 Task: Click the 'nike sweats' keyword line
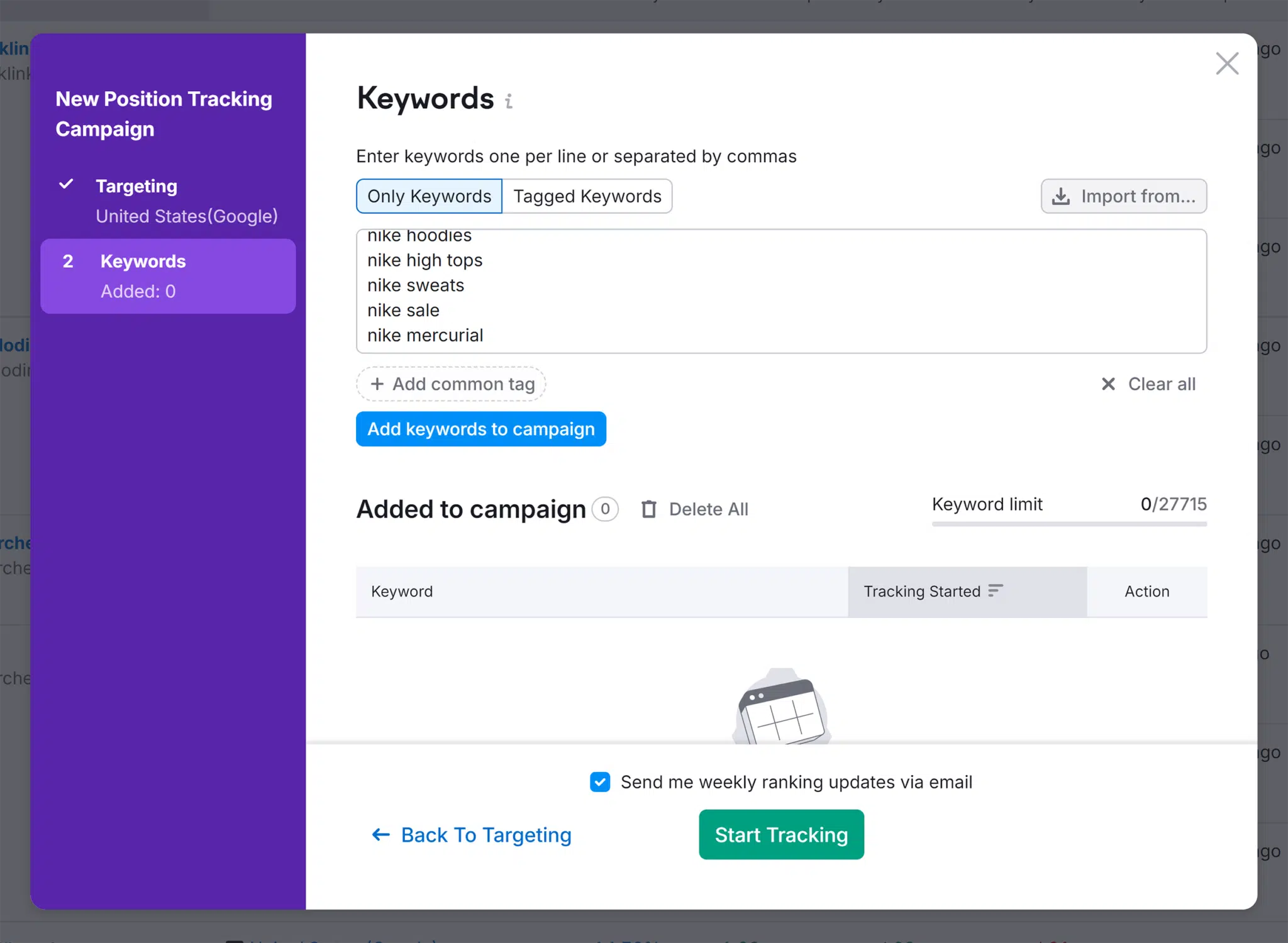click(416, 285)
